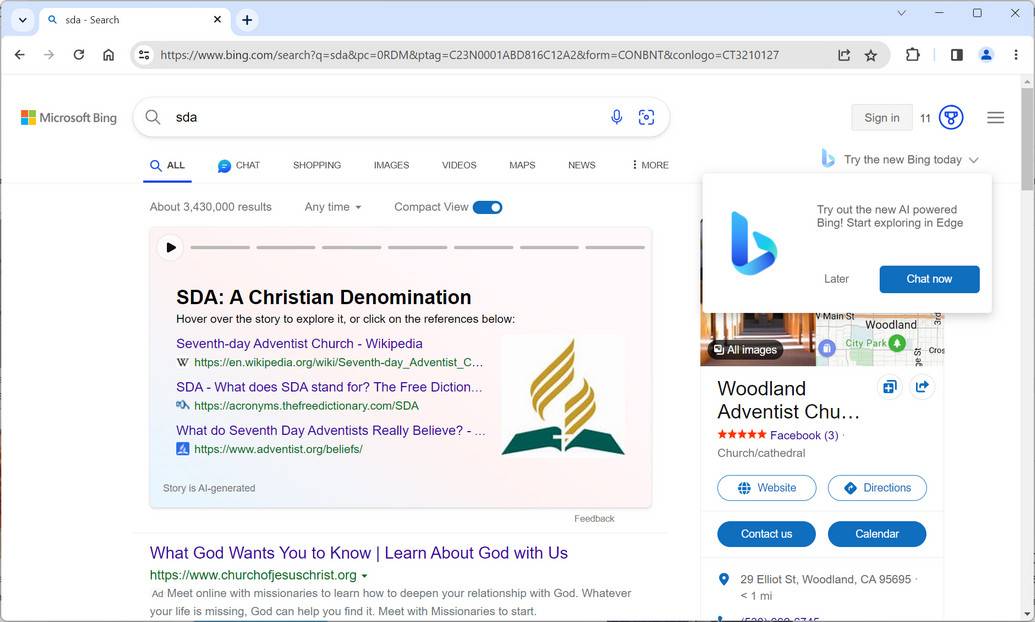The width and height of the screenshot is (1035, 622).
Task: Share the Woodland Adventist Church listing
Action: click(x=921, y=387)
